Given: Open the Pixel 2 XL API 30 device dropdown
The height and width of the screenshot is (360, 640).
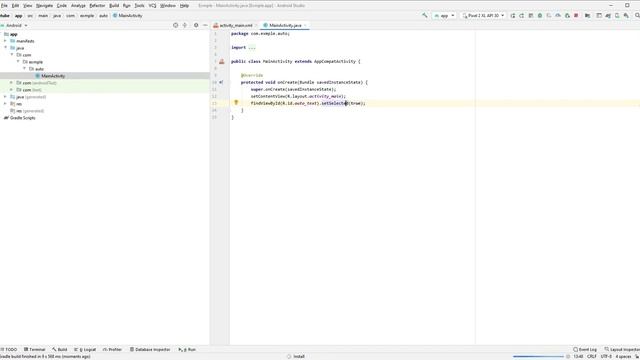Looking at the screenshot, I should pyautogui.click(x=483, y=15).
